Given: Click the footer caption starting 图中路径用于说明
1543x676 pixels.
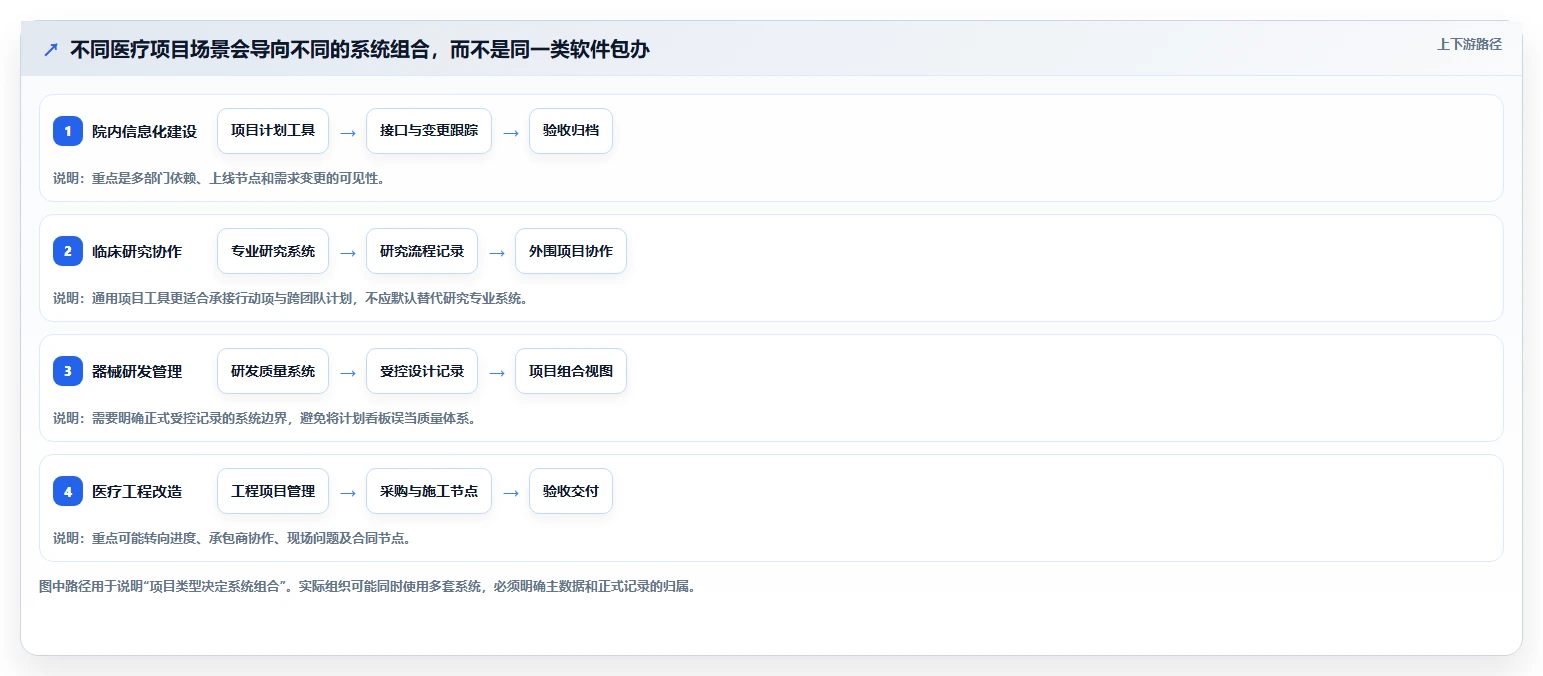Looking at the screenshot, I should point(367,586).
